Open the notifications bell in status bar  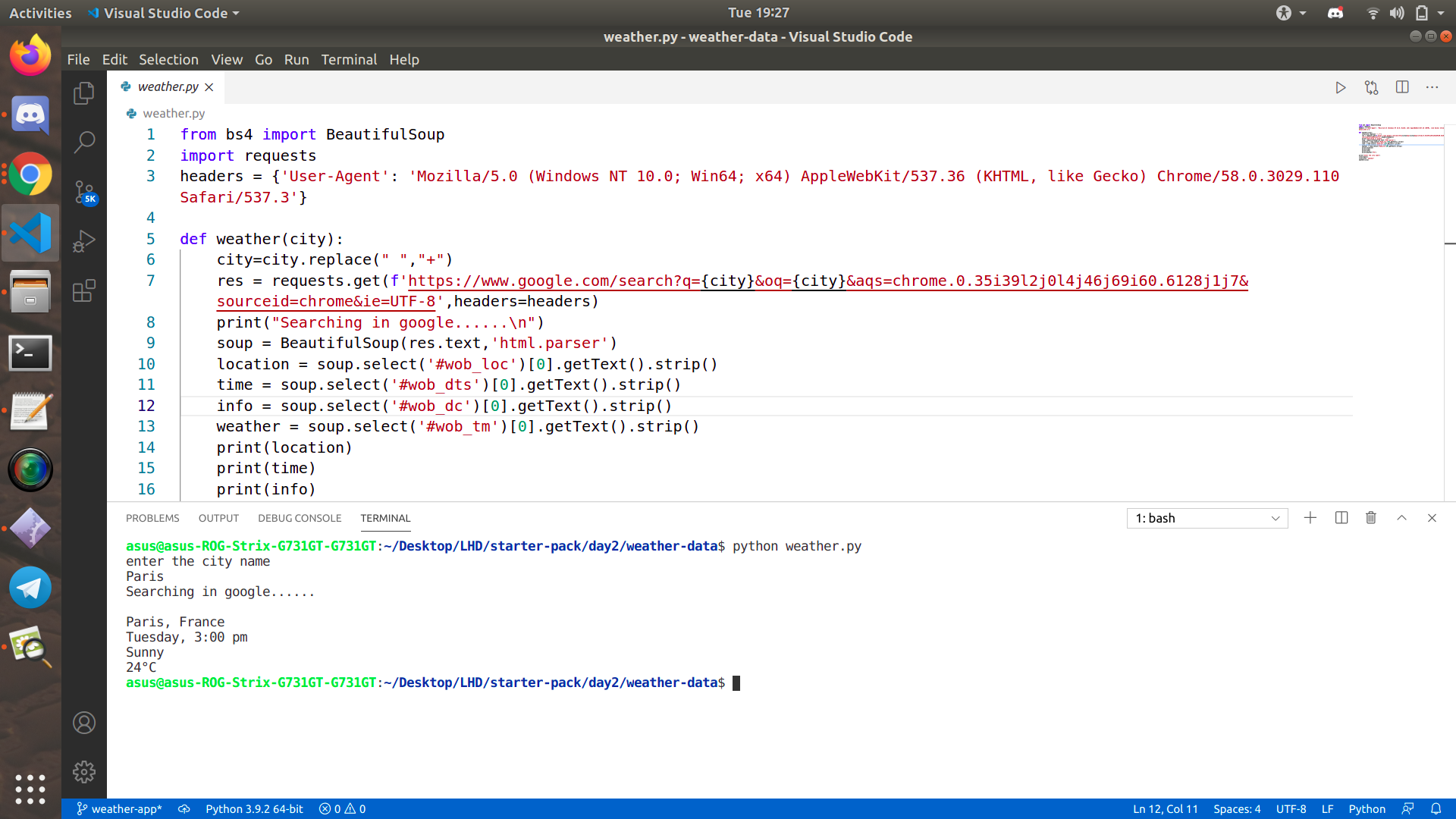click(x=1436, y=809)
